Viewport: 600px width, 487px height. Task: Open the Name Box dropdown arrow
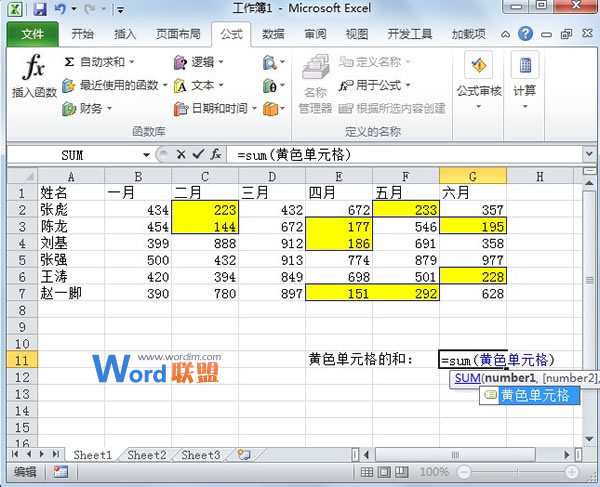[146, 155]
